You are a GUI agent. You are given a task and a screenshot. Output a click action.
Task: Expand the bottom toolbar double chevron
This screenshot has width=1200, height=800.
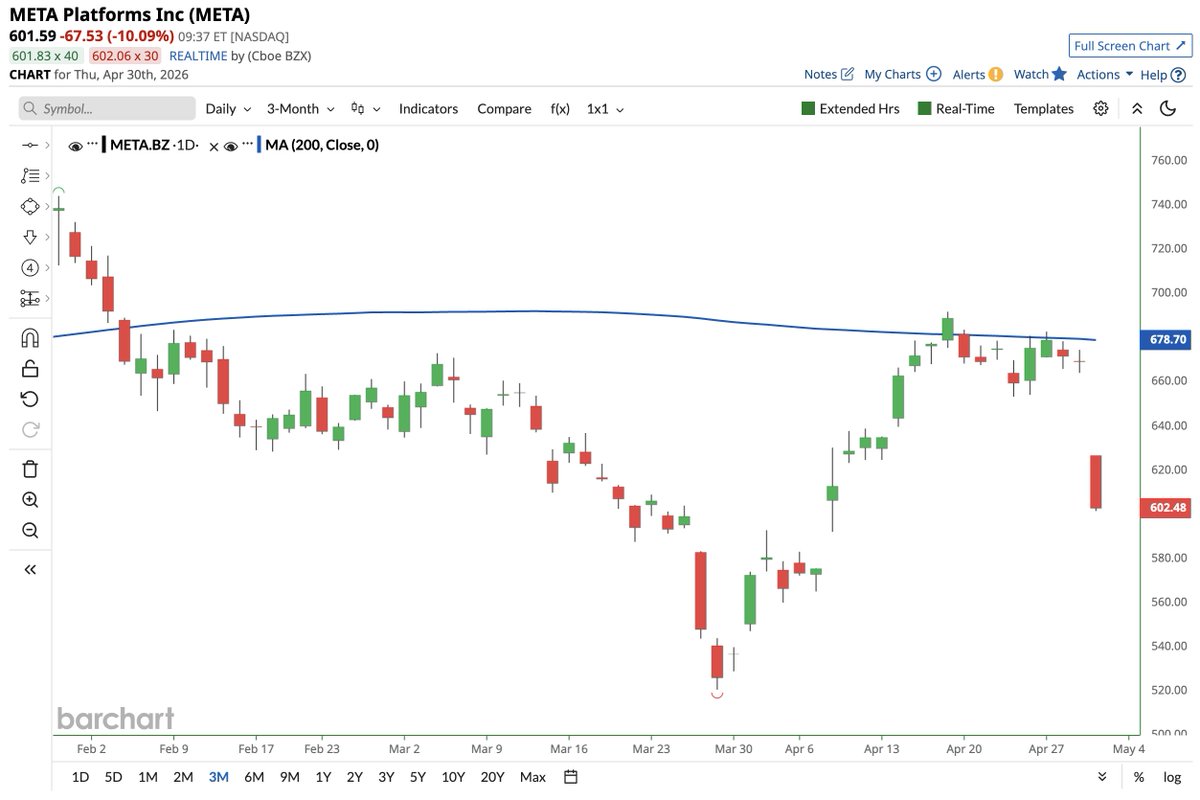tap(1102, 777)
